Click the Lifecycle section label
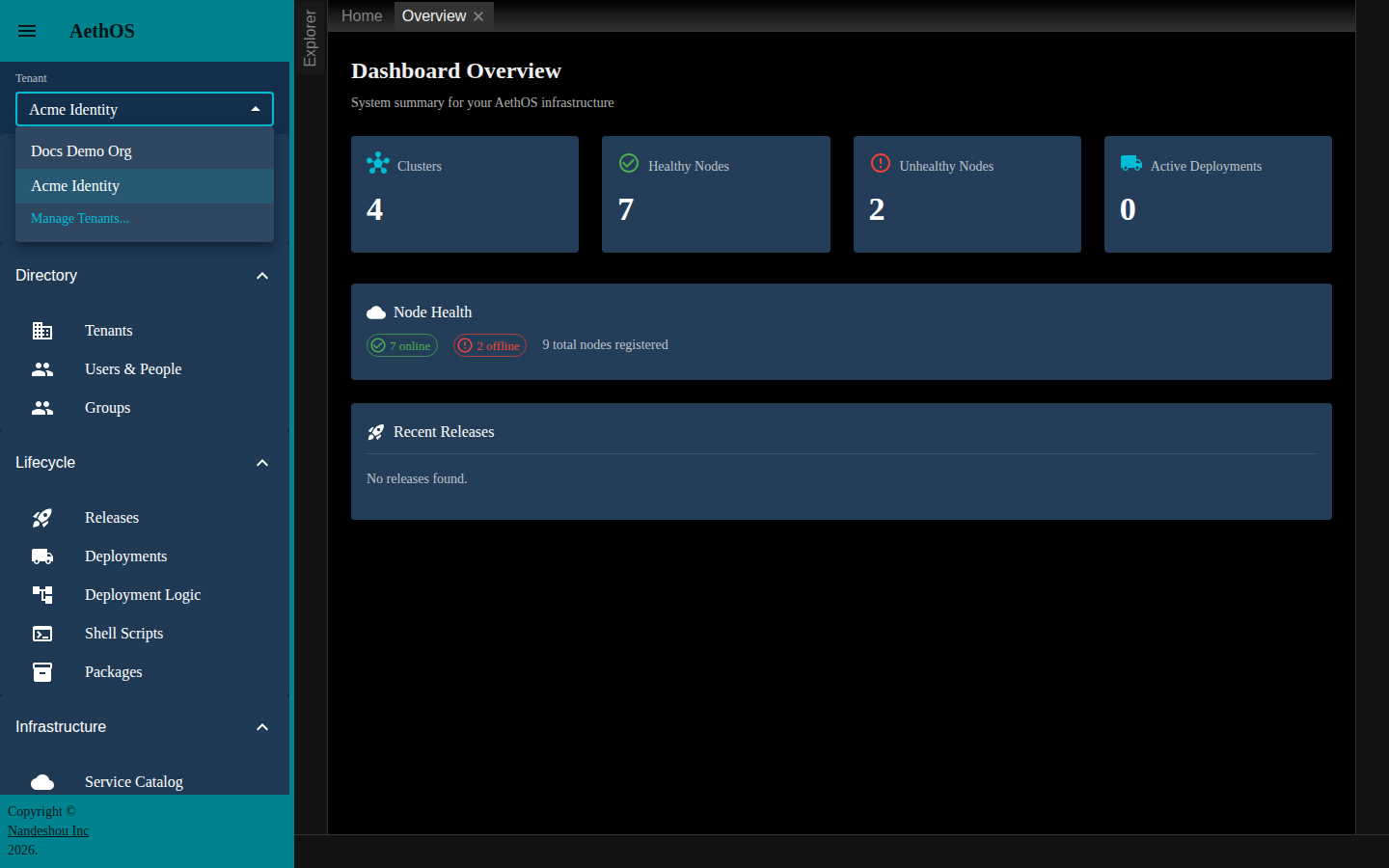Screen dimensions: 1389x868 (x=45, y=463)
